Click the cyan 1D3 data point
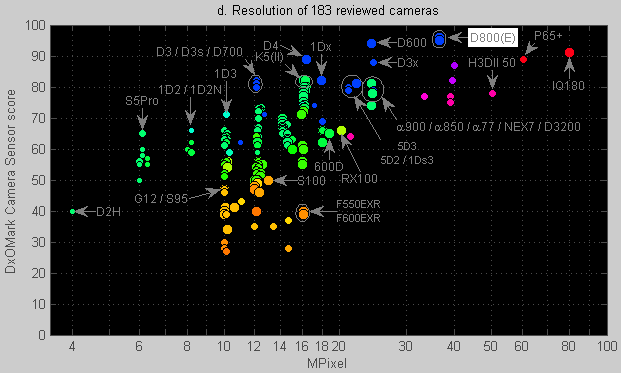This screenshot has width=621, height=373. (226, 114)
